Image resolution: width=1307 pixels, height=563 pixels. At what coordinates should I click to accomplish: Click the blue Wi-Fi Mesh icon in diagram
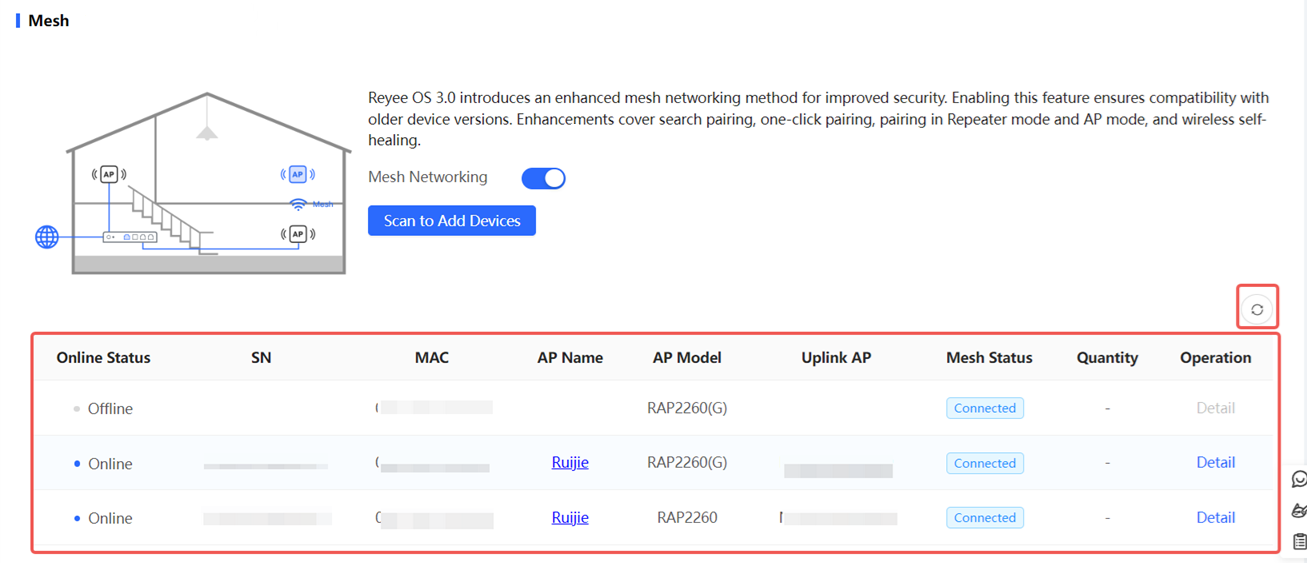299,204
